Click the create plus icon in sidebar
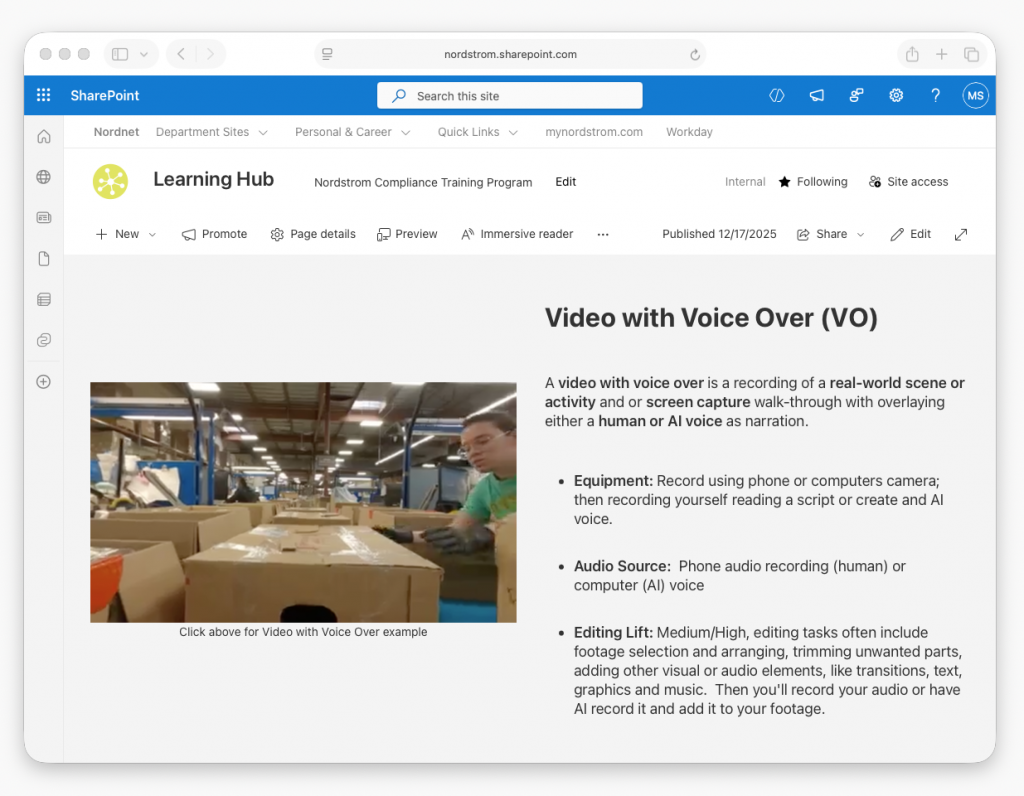 43,381
